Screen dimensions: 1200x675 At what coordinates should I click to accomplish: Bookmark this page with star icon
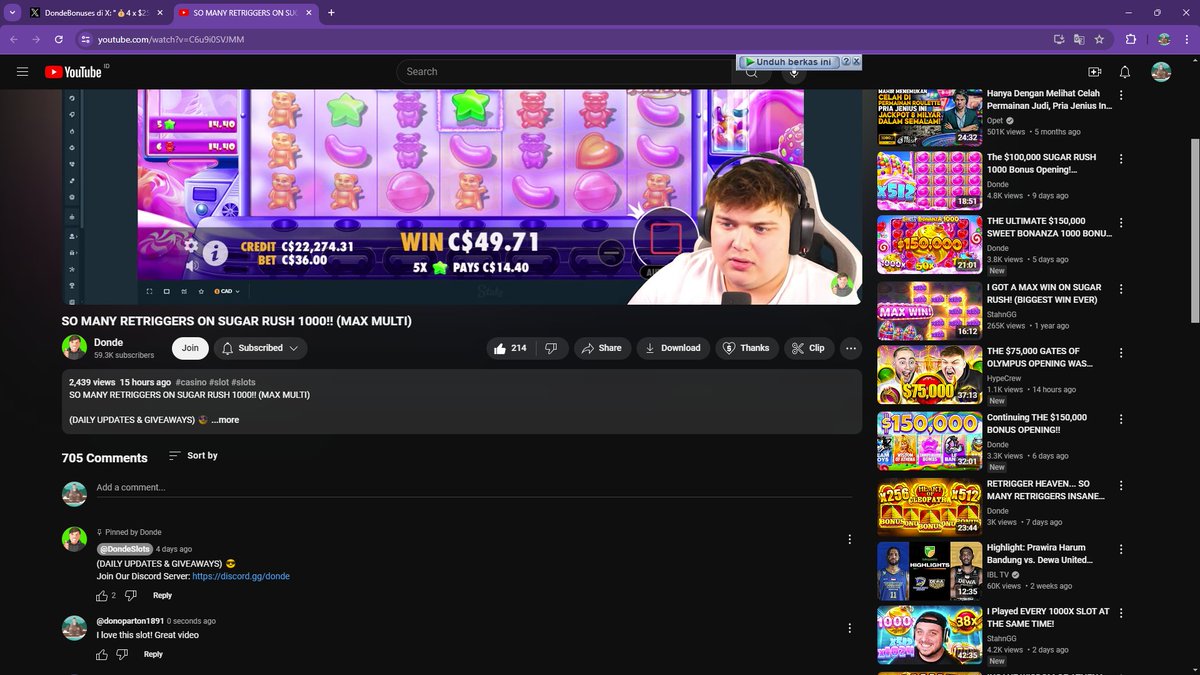1099,39
